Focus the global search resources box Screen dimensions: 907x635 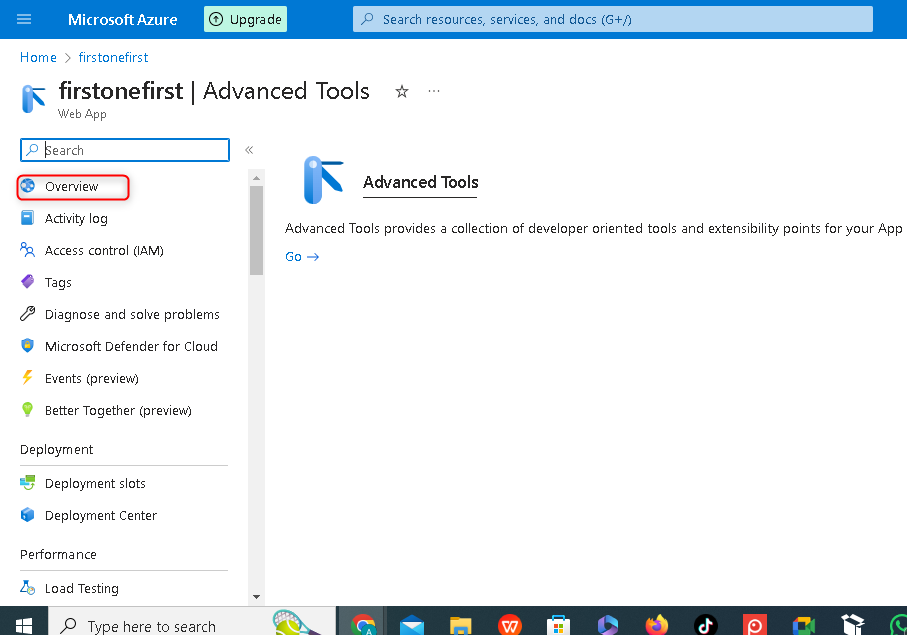tap(613, 19)
